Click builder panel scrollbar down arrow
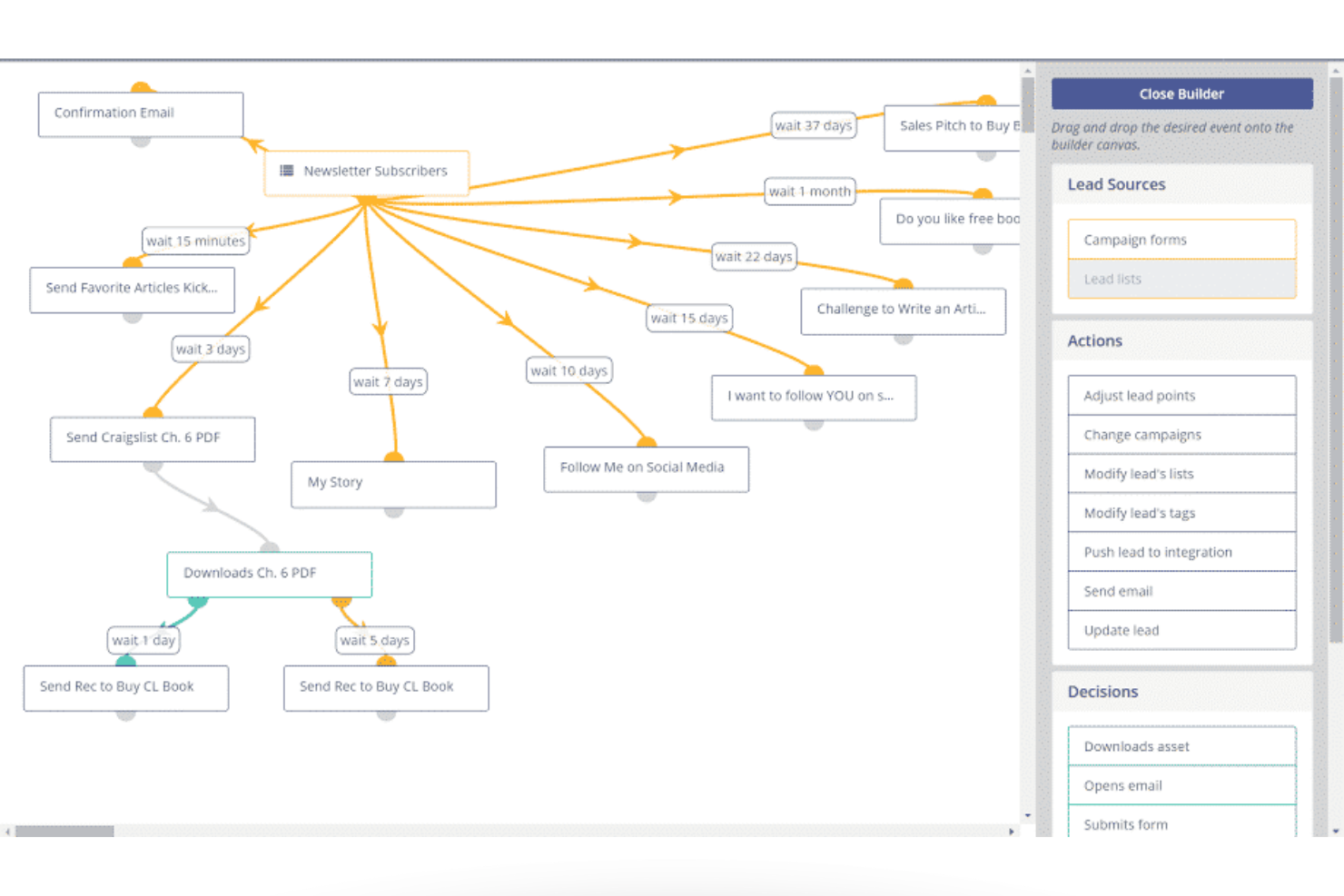The width and height of the screenshot is (1344, 896). click(x=1336, y=831)
